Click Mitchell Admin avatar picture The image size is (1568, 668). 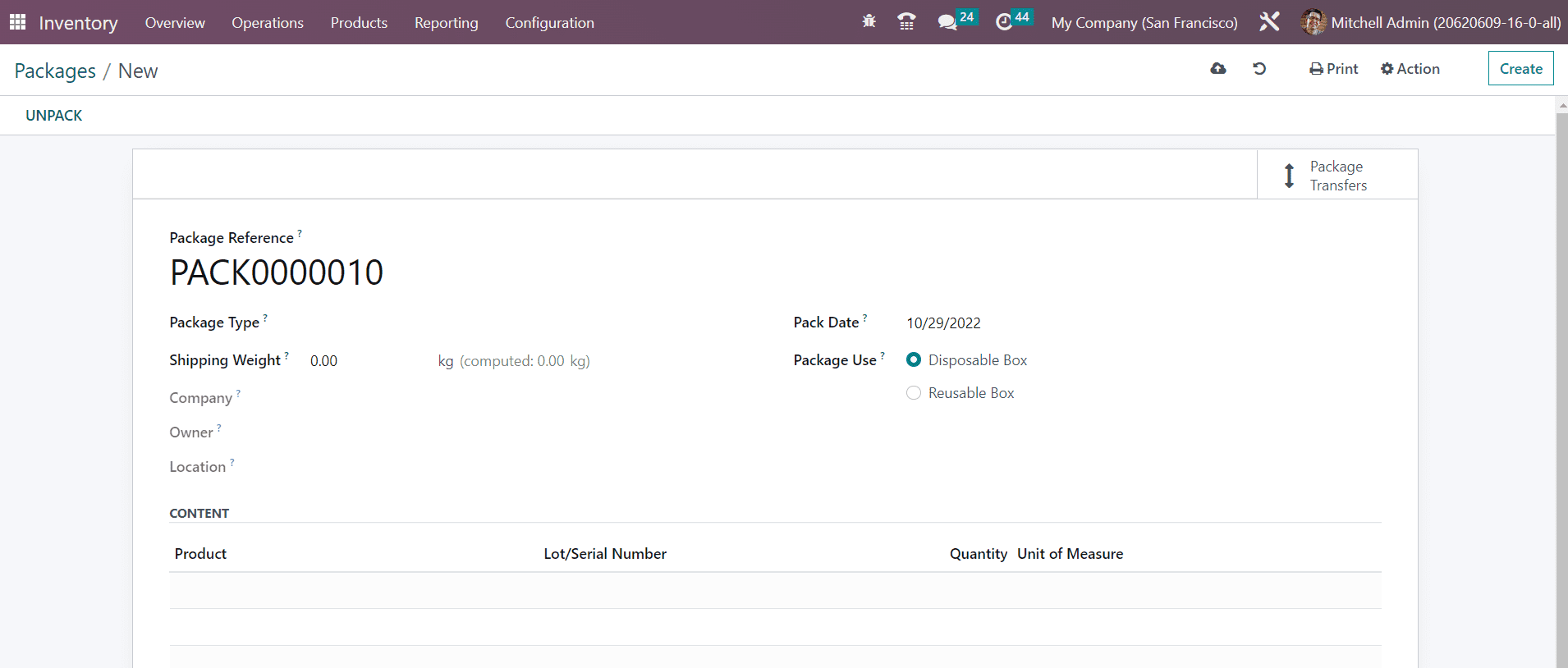coord(1313,22)
